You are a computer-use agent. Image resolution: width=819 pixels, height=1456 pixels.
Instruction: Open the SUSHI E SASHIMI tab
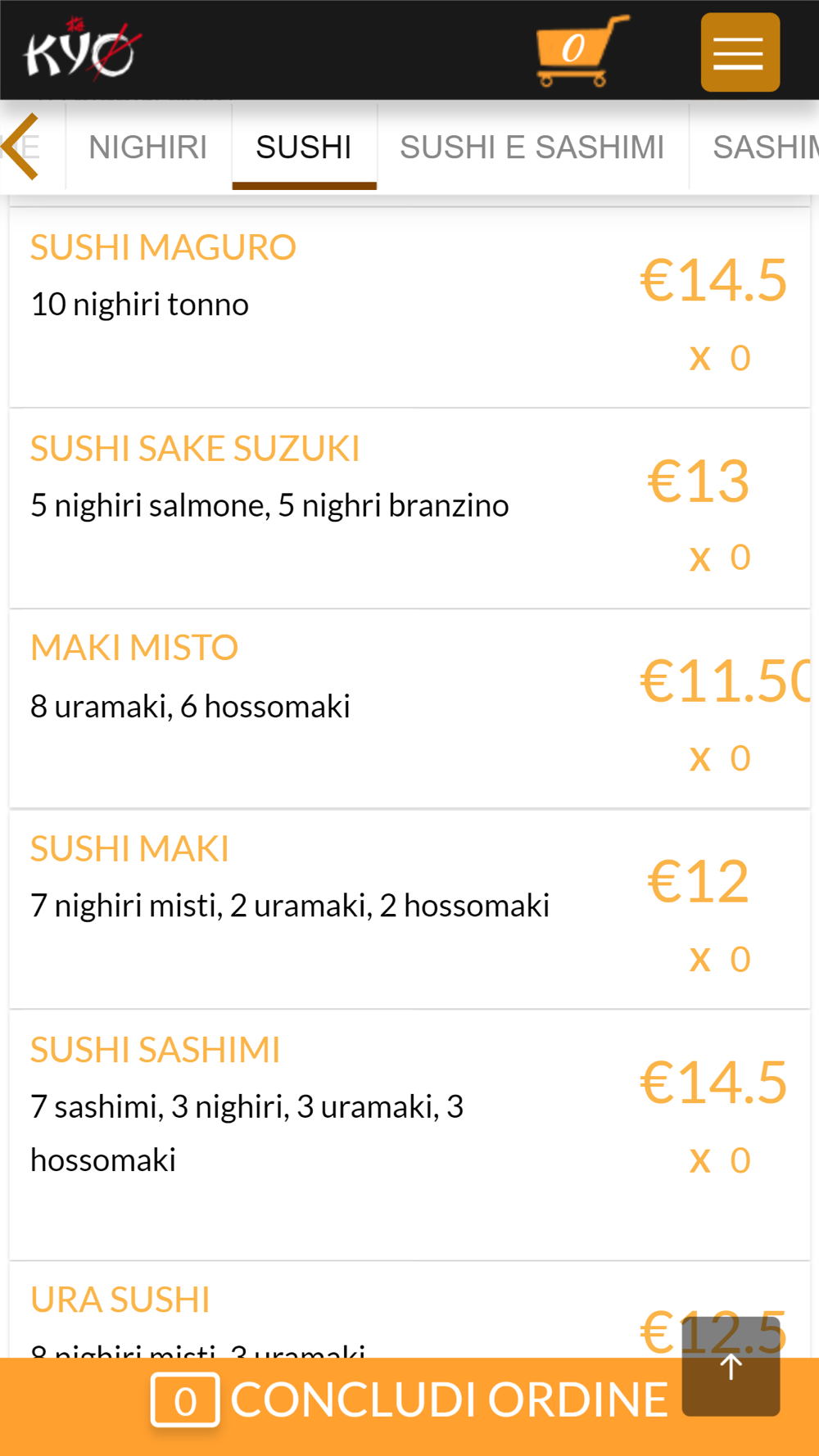532,147
